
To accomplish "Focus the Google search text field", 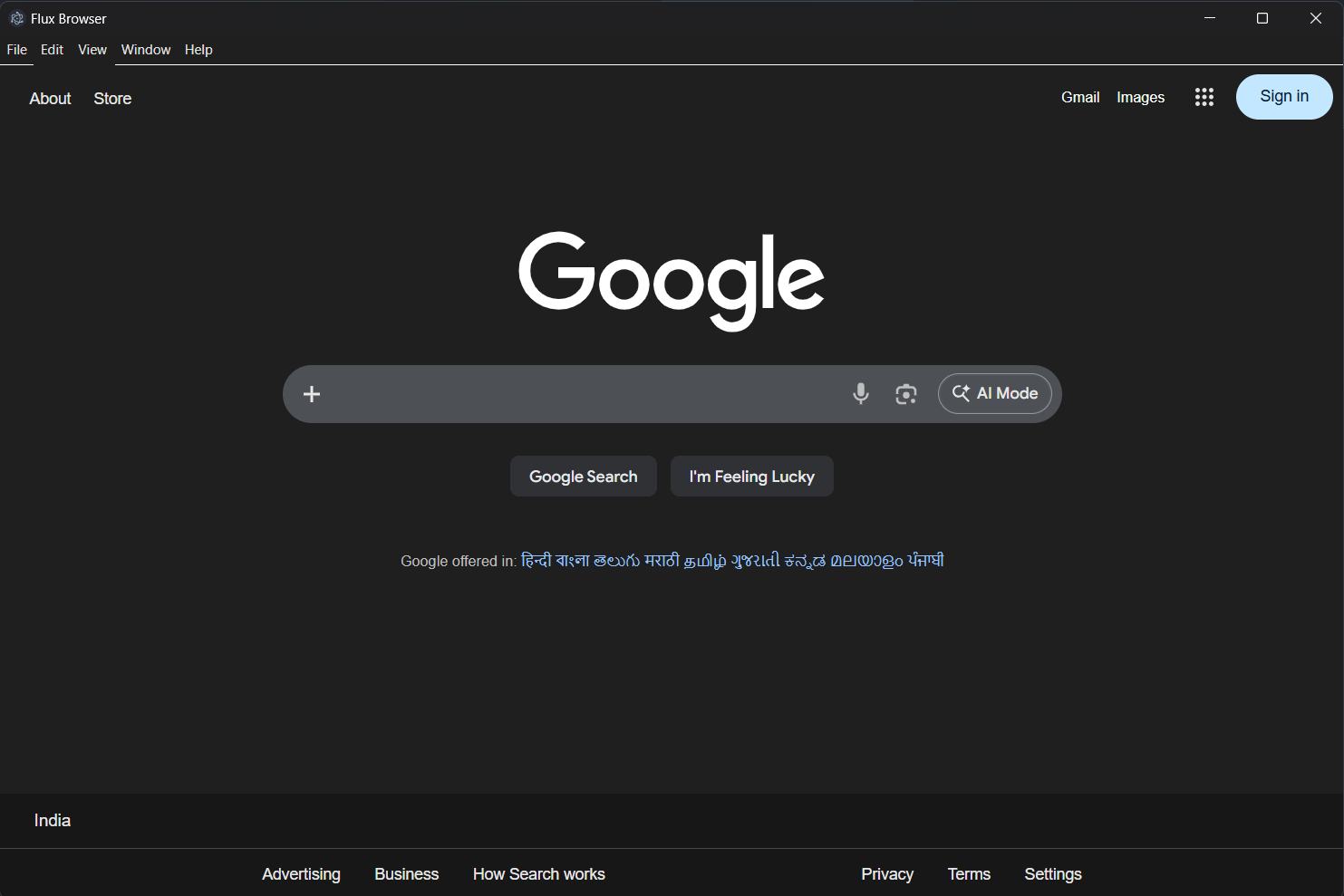I will (580, 394).
